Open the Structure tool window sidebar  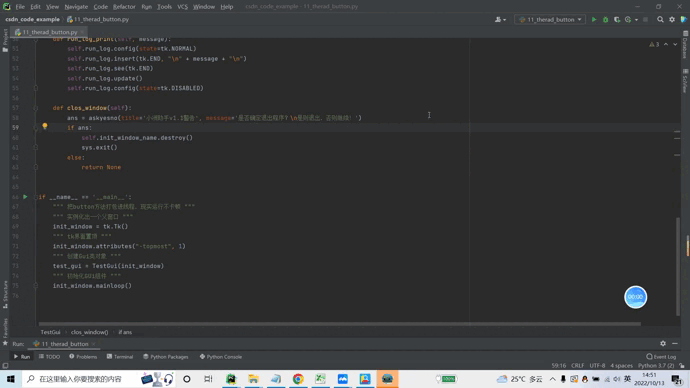pos(5,294)
